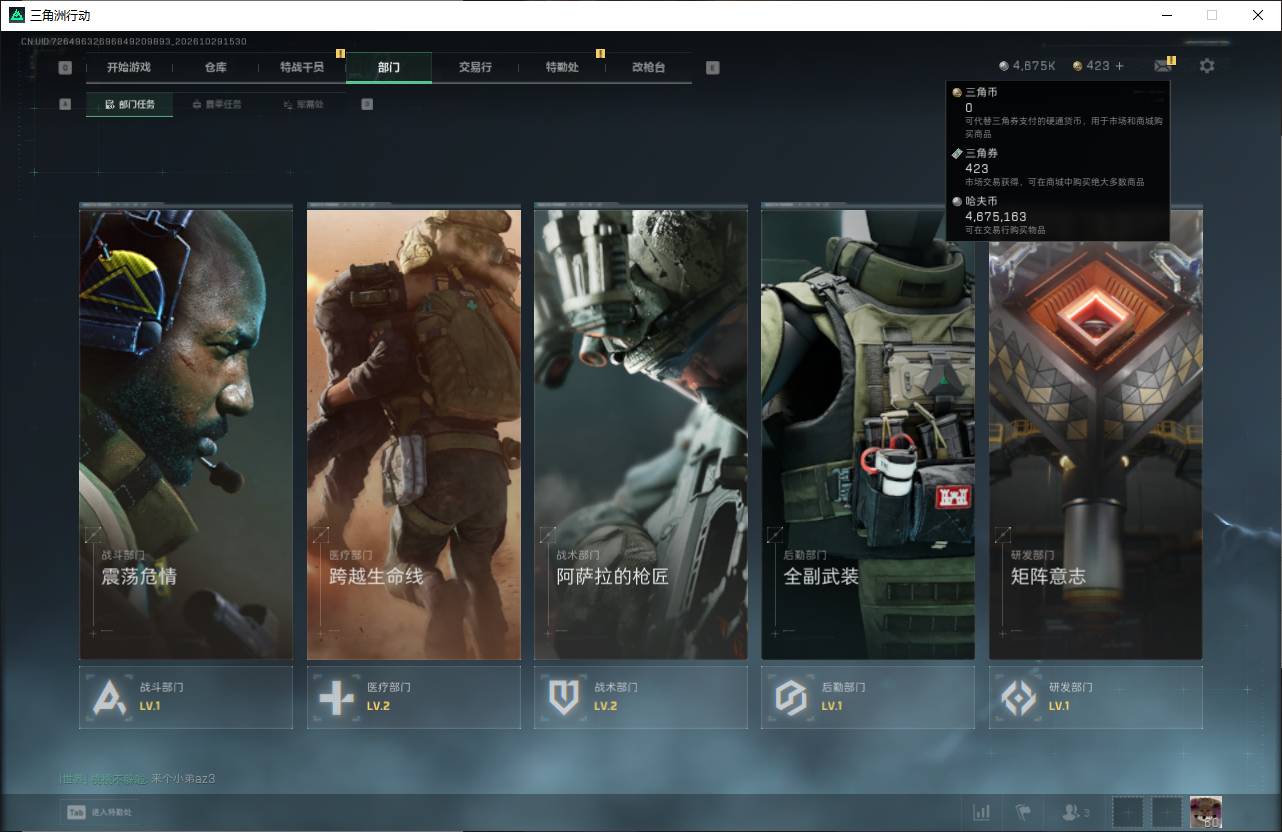The image size is (1282, 832).
Task: Open the mail inbox envelope icon
Action: click(x=1162, y=66)
